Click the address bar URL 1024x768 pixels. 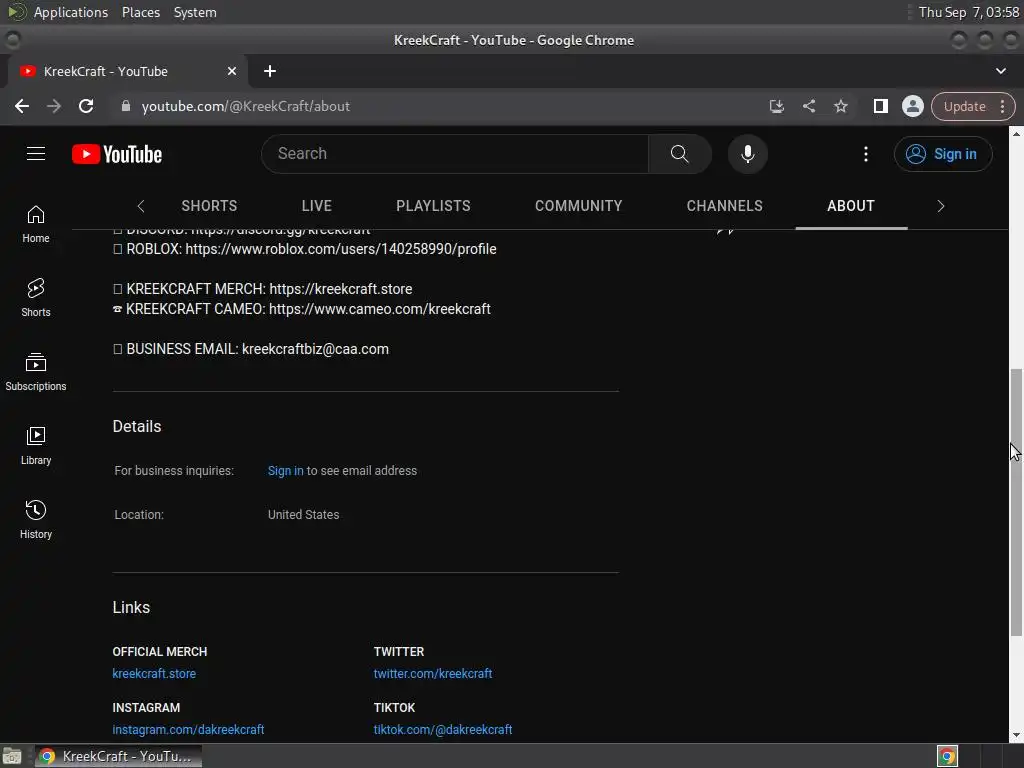click(246, 106)
